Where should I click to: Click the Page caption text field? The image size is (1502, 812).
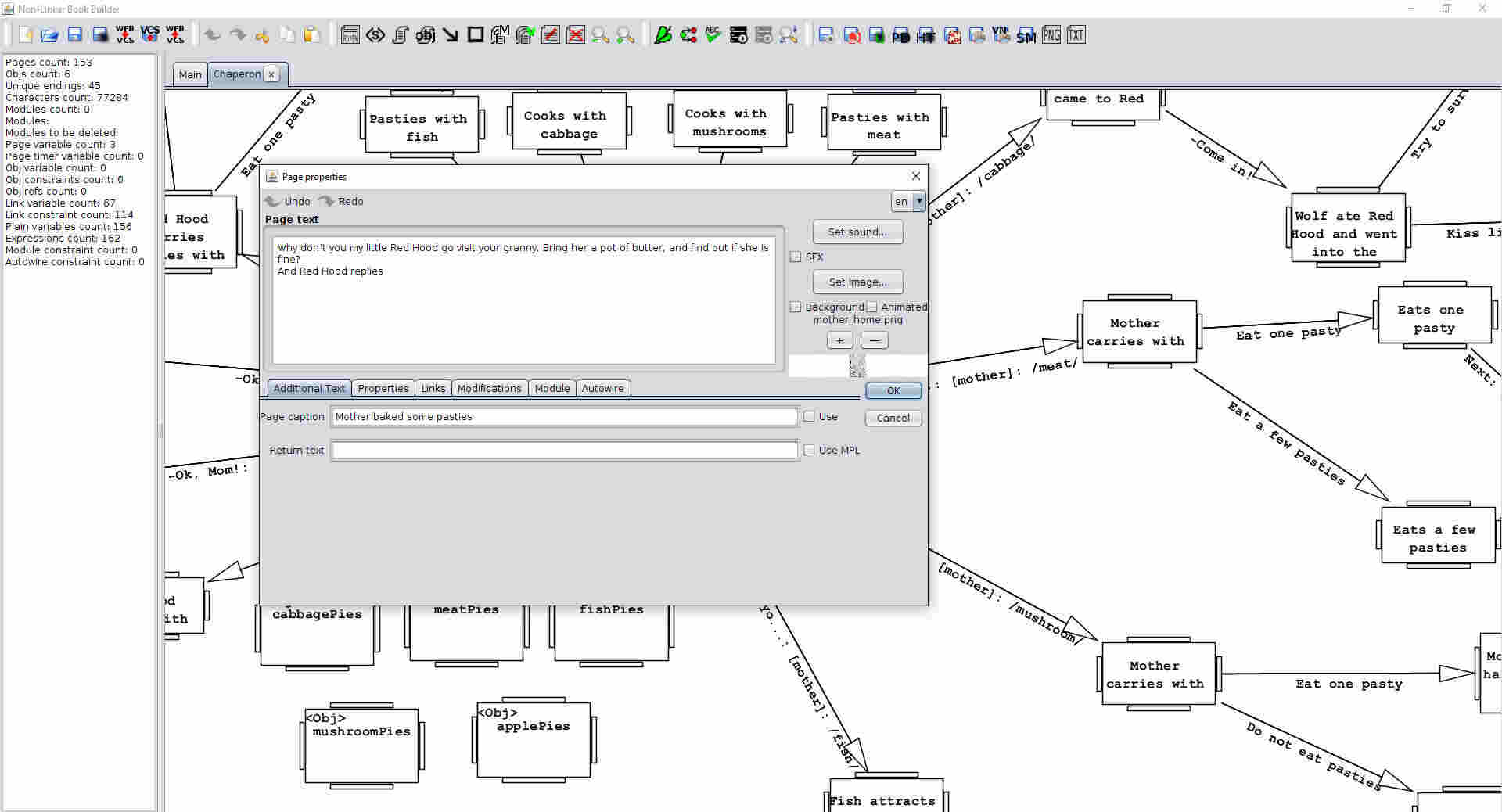tap(564, 417)
